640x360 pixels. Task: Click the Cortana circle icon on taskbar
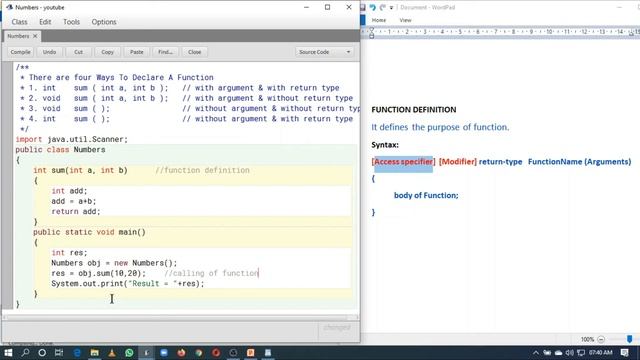(42, 352)
